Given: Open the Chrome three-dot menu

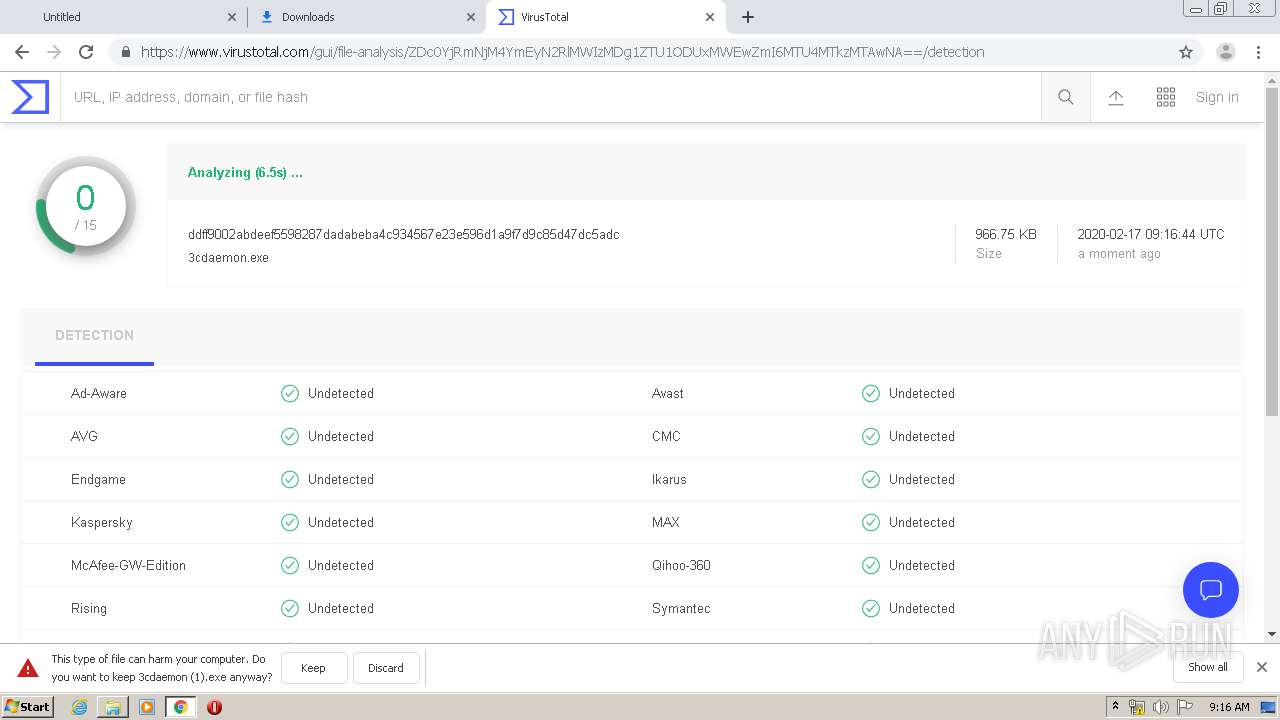Looking at the screenshot, I should 1258,52.
